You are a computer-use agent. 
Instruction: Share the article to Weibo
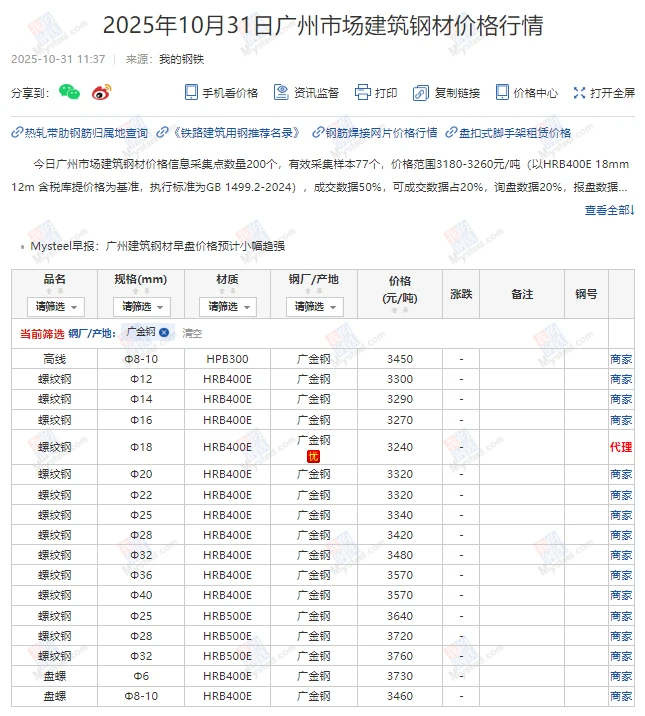(101, 92)
